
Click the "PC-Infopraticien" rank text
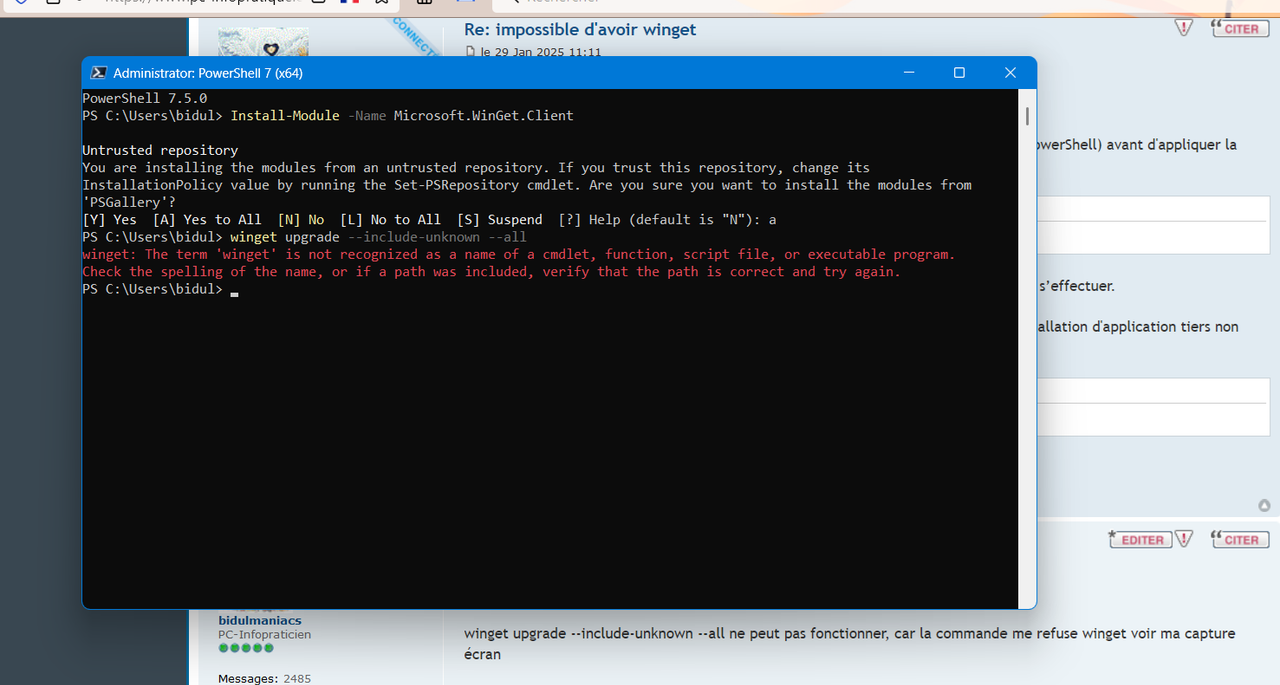coord(265,634)
